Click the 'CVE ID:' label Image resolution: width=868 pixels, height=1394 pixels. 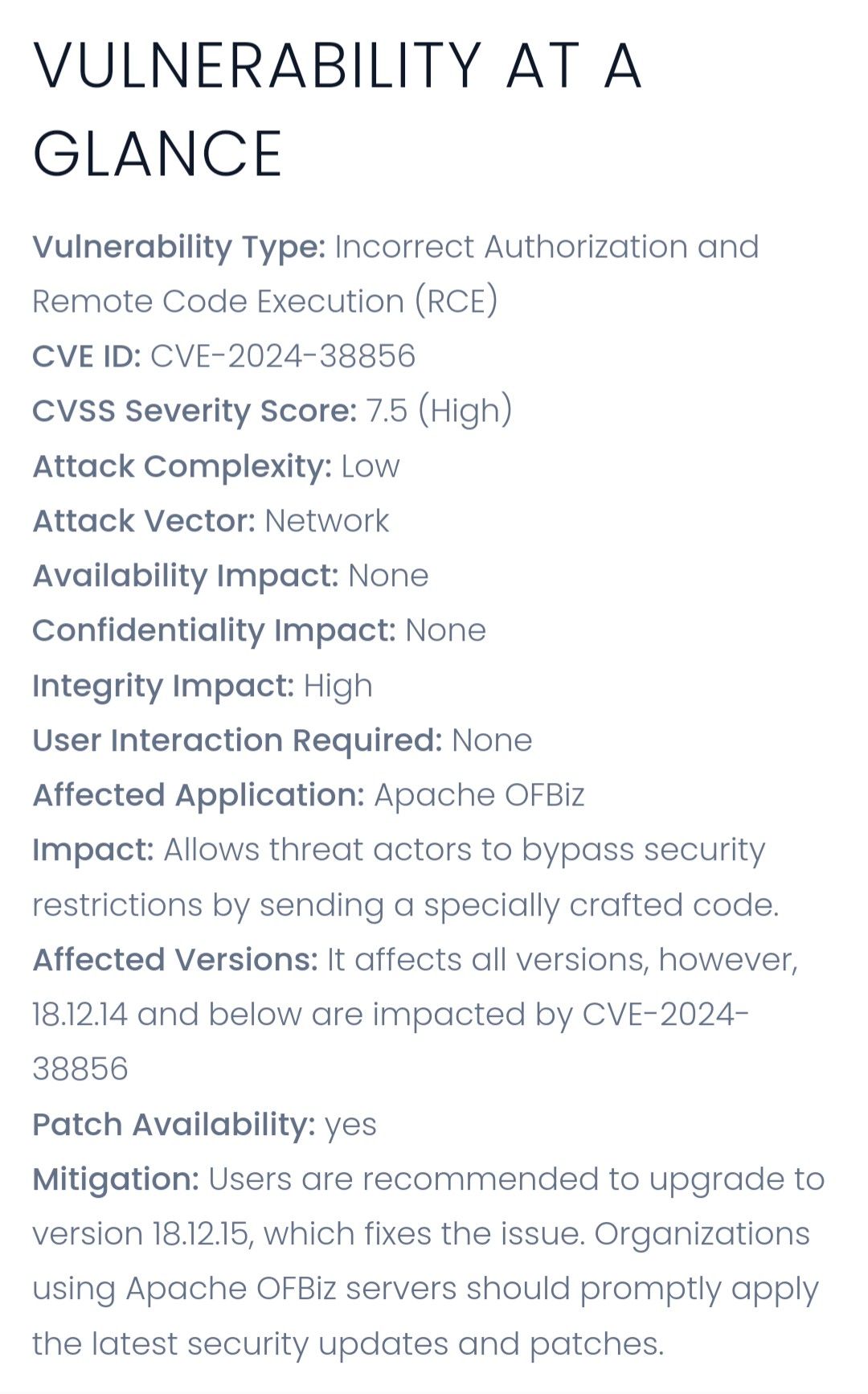87,355
